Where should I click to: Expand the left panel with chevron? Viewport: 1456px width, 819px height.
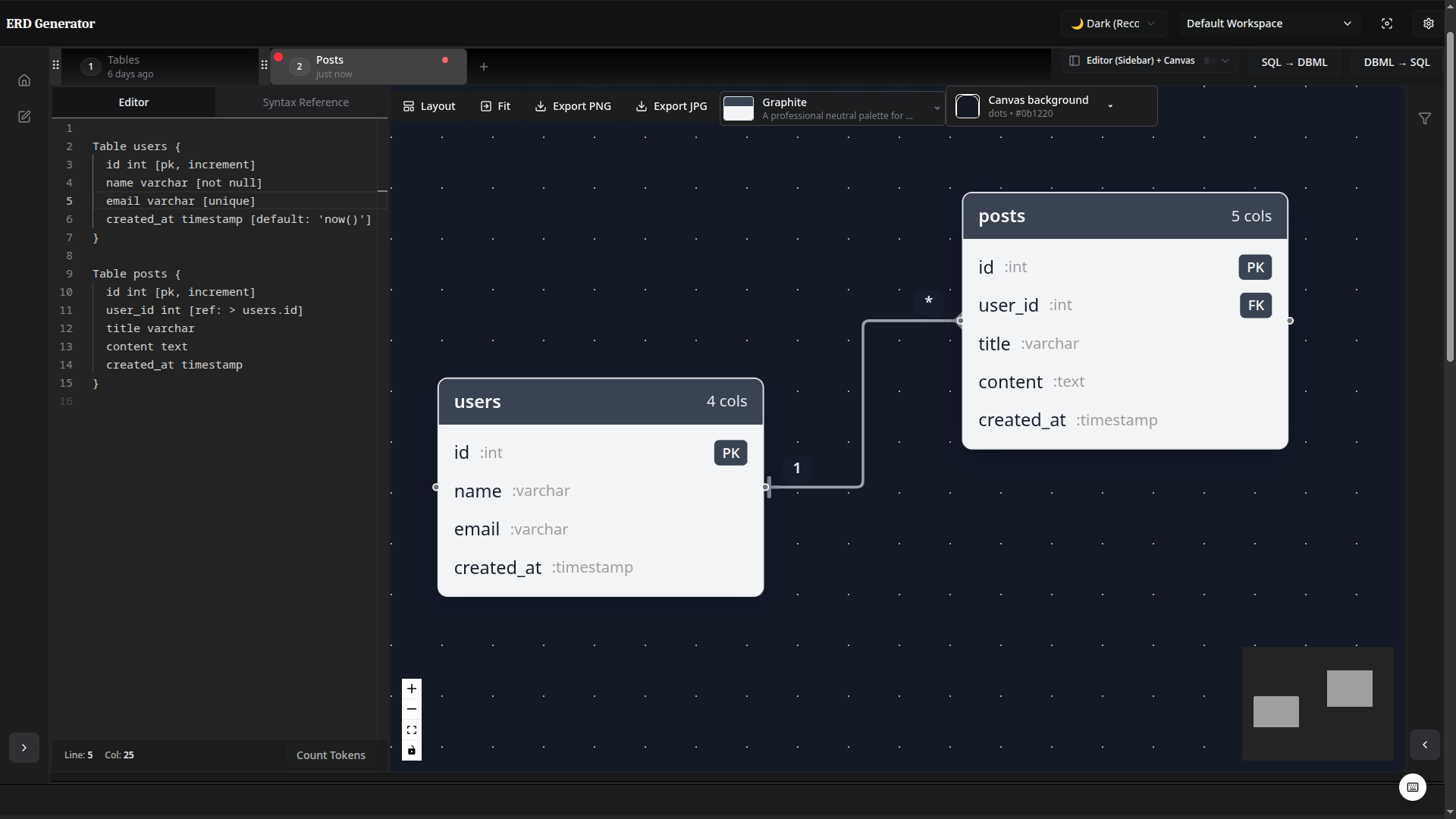pyautogui.click(x=24, y=748)
